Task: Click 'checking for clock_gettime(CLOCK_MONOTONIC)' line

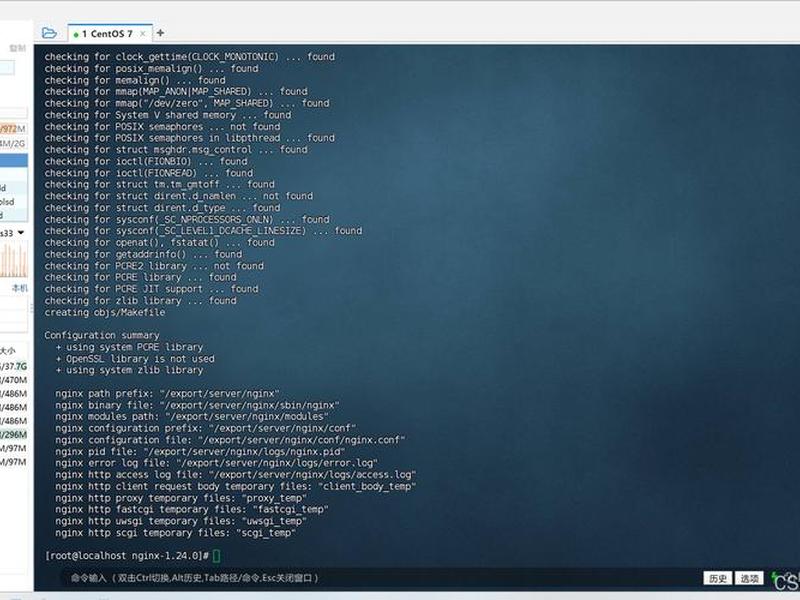Action: [x=190, y=57]
